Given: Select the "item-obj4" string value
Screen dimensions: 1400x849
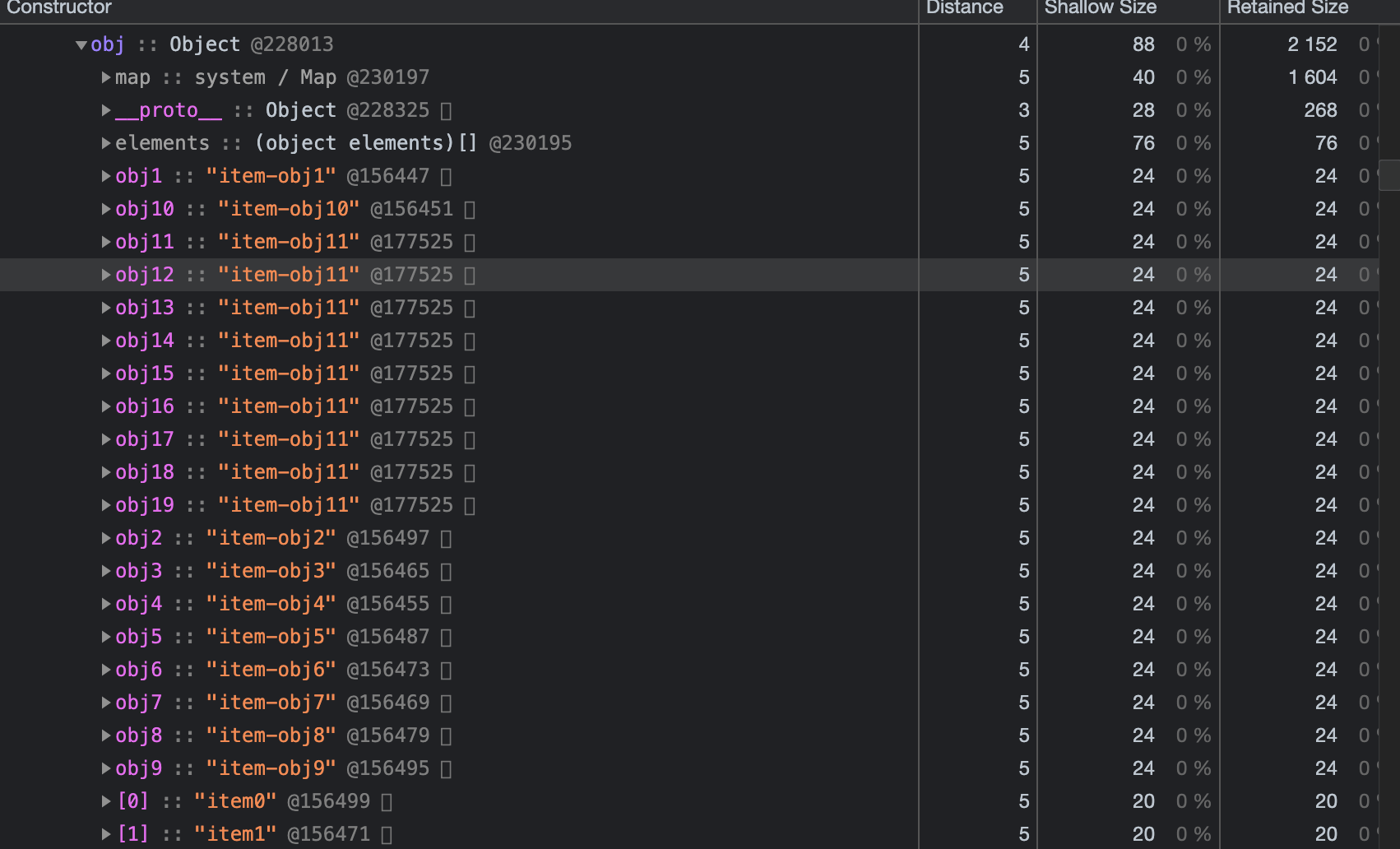Looking at the screenshot, I should click(271, 604).
